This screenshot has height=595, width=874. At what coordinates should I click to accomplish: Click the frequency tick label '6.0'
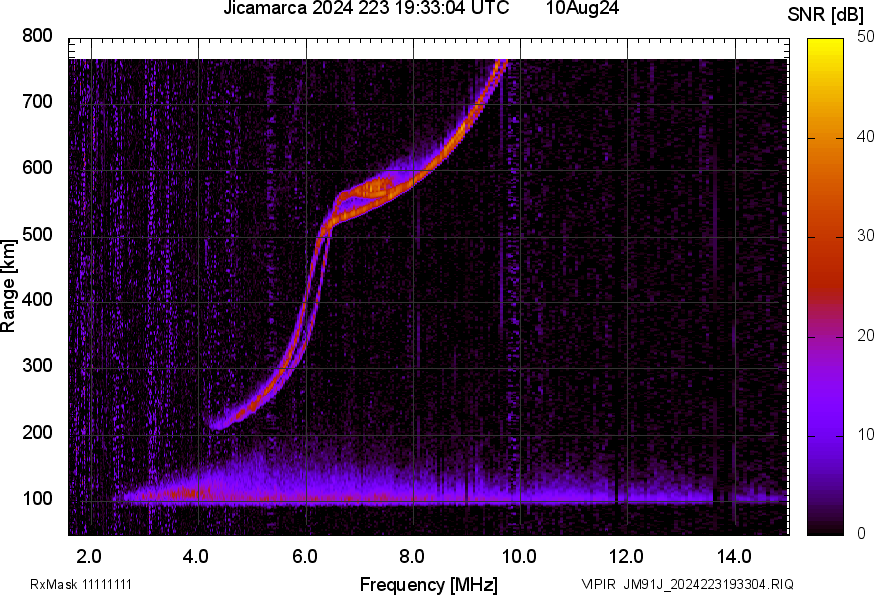(x=304, y=557)
